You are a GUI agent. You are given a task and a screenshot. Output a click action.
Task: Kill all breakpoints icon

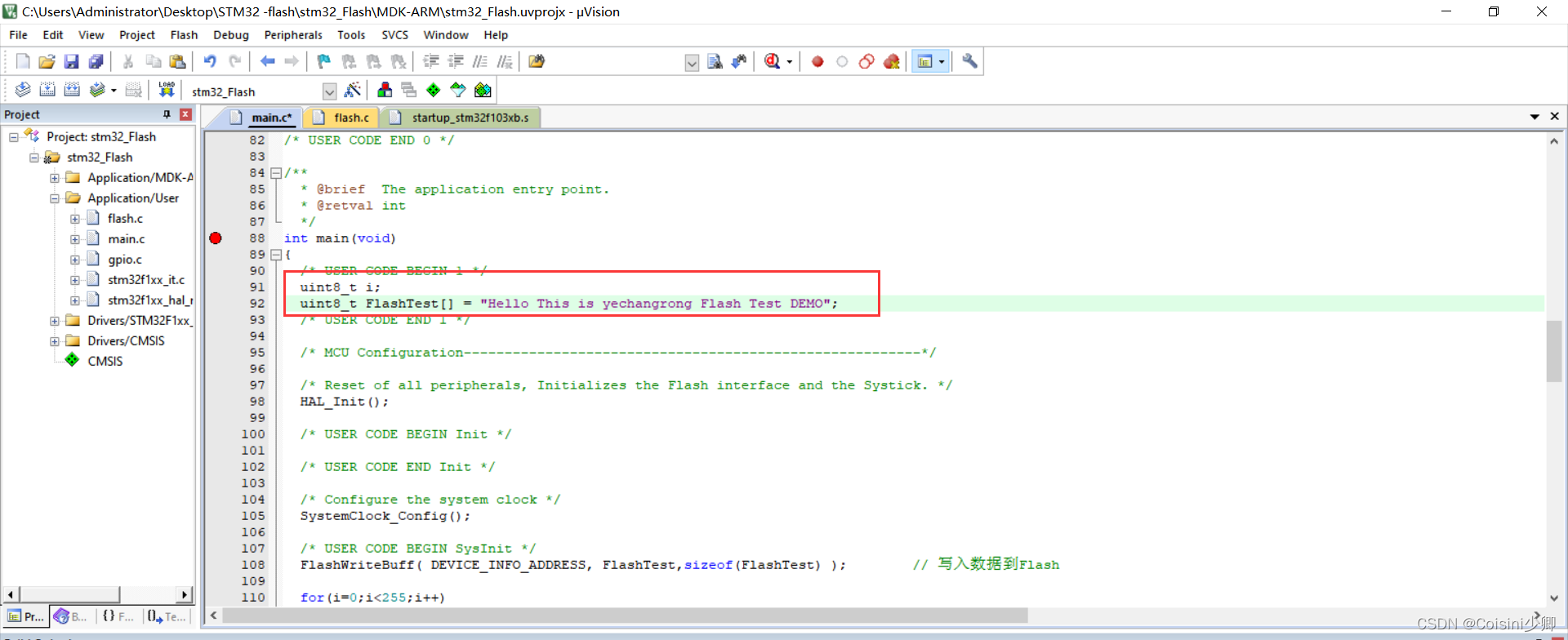pos(892,61)
